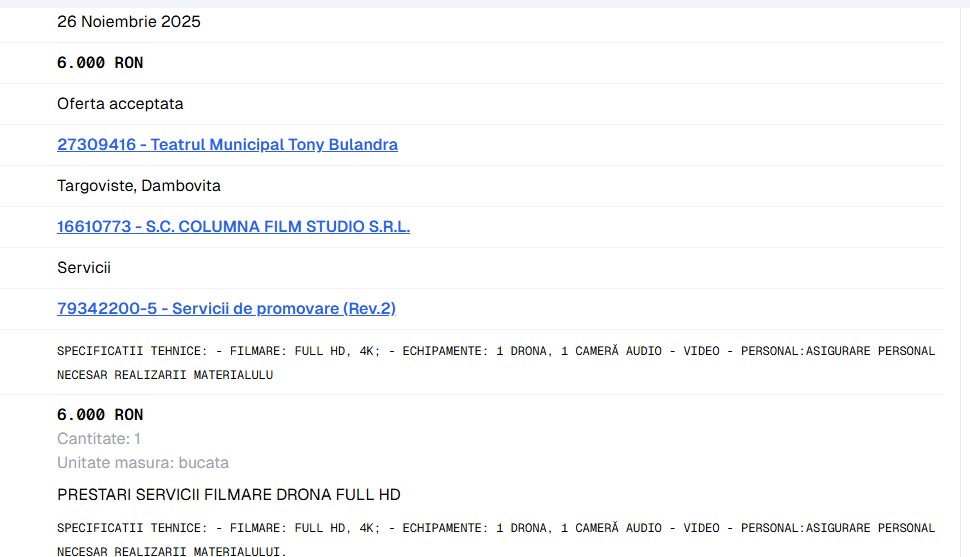The width and height of the screenshot is (970, 557).
Task: Click the specification paragraph below the CPV link
Action: (495, 363)
